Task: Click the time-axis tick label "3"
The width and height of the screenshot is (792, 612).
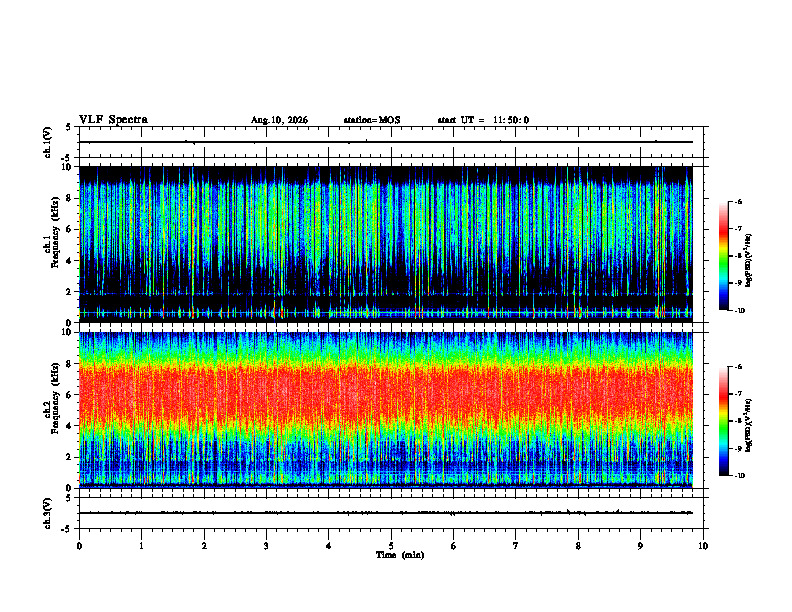Action: 266,546
